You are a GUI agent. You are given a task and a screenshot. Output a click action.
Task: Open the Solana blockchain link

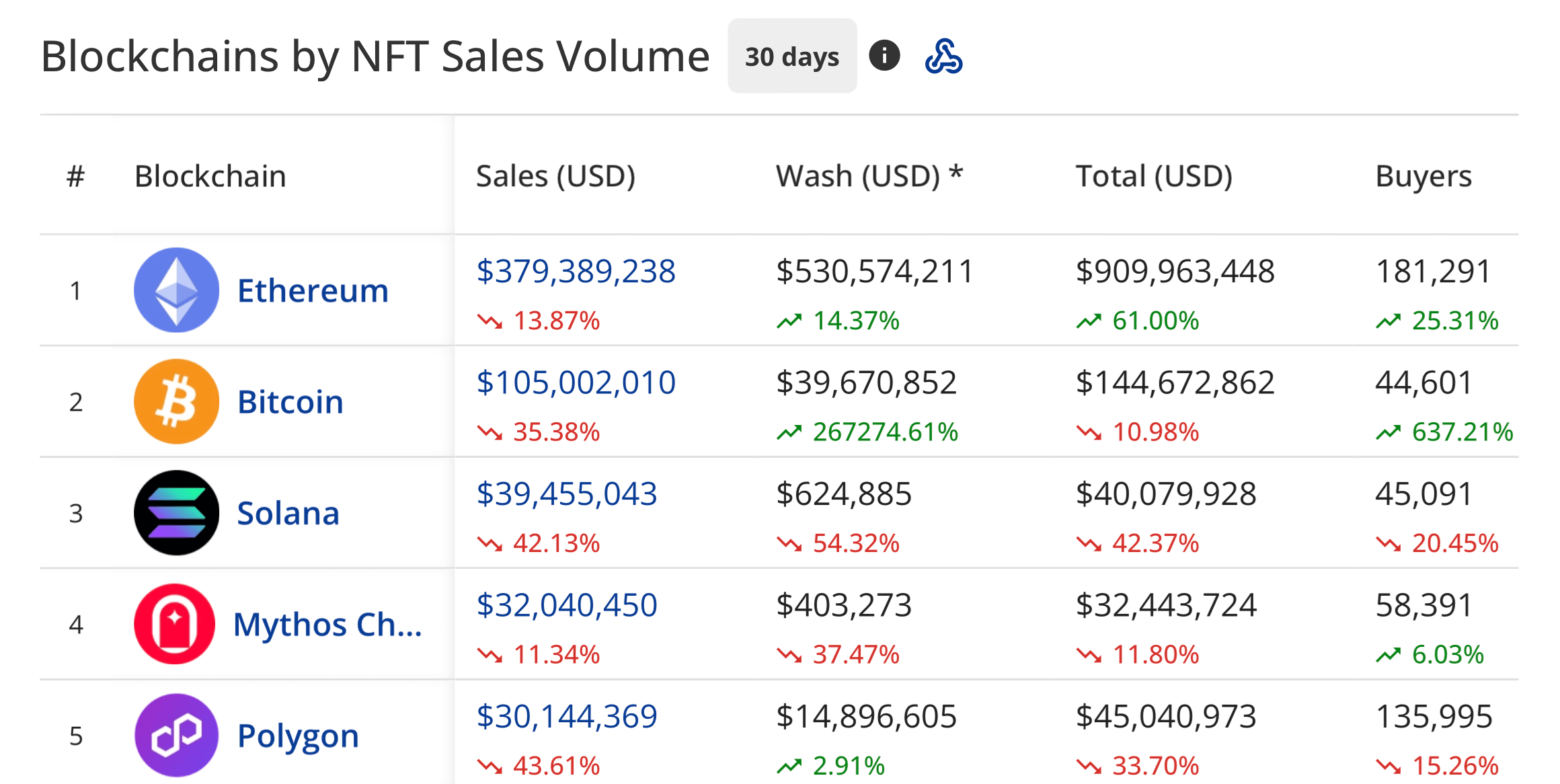pyautogui.click(x=288, y=514)
